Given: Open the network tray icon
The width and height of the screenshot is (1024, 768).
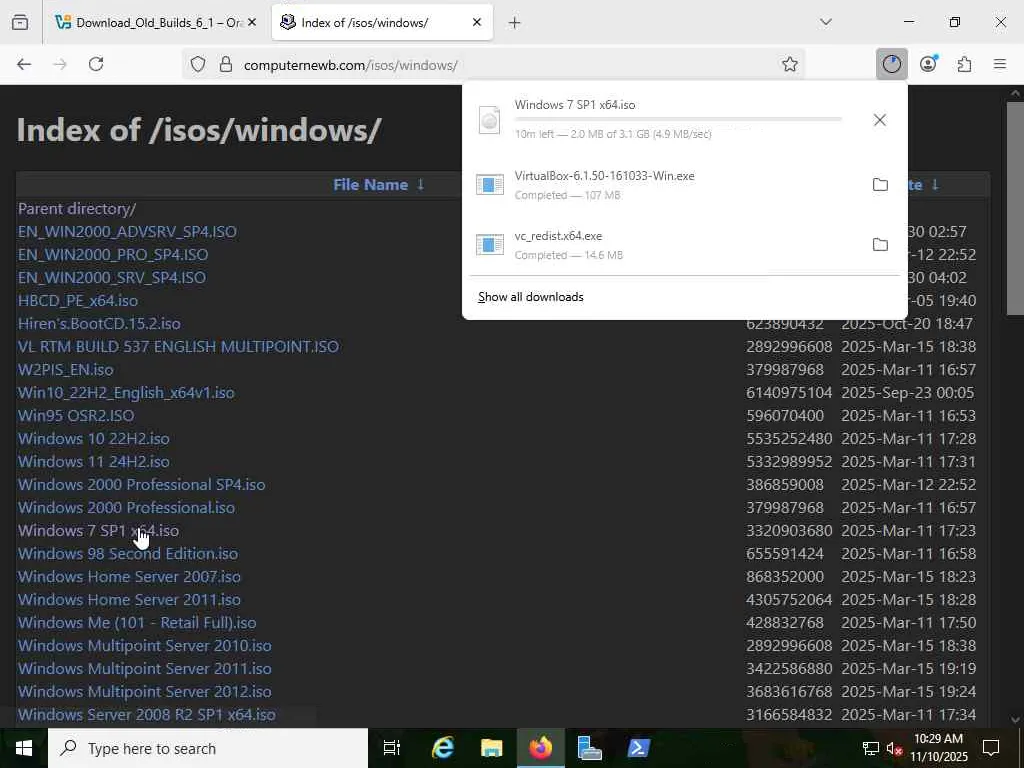Looking at the screenshot, I should tap(871, 748).
